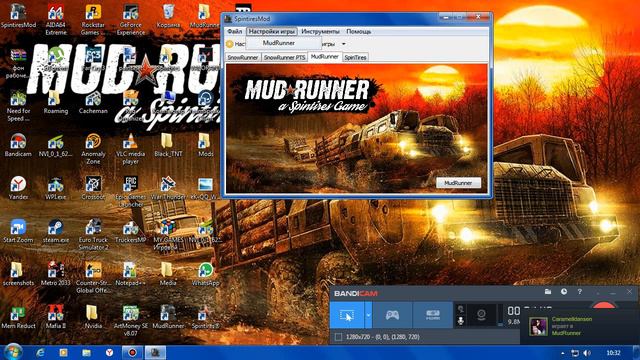This screenshot has width=640, height=360.
Task: Select the ArtMoney SE desktop icon
Action: pyautogui.click(x=131, y=321)
